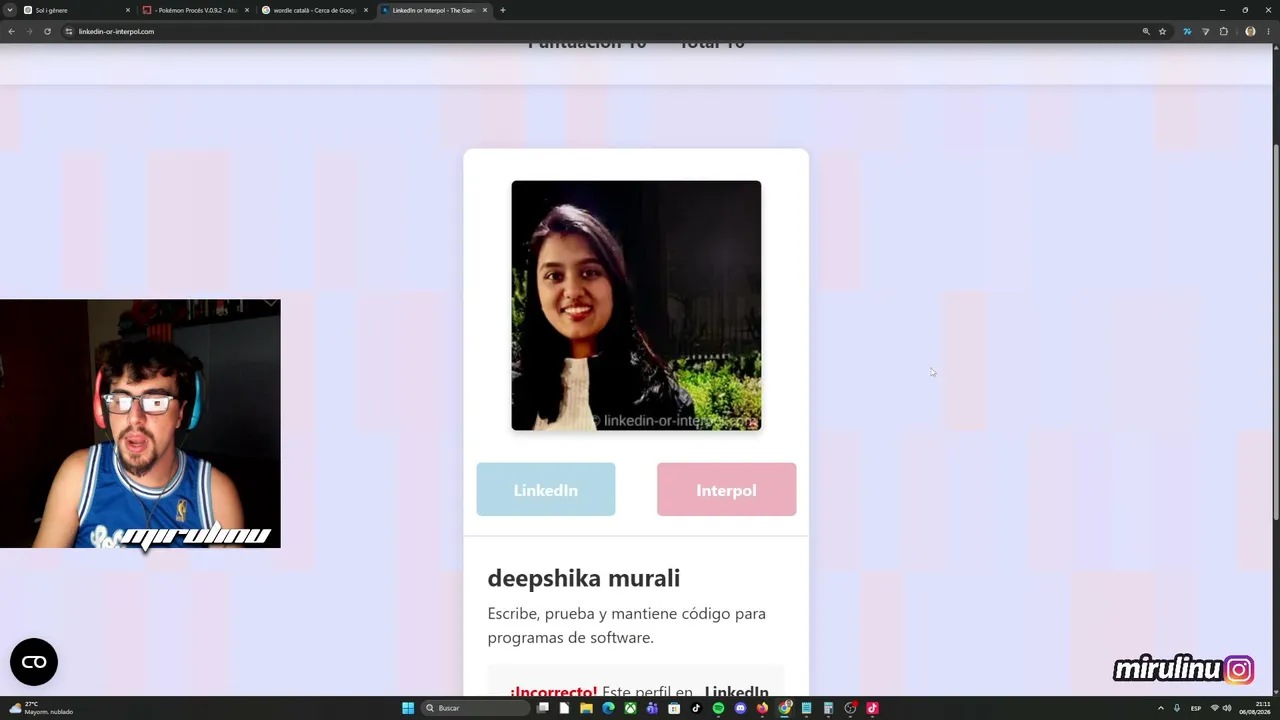Screen dimensions: 1280x720
Task: View site information icon in address bar
Action: 69,31
